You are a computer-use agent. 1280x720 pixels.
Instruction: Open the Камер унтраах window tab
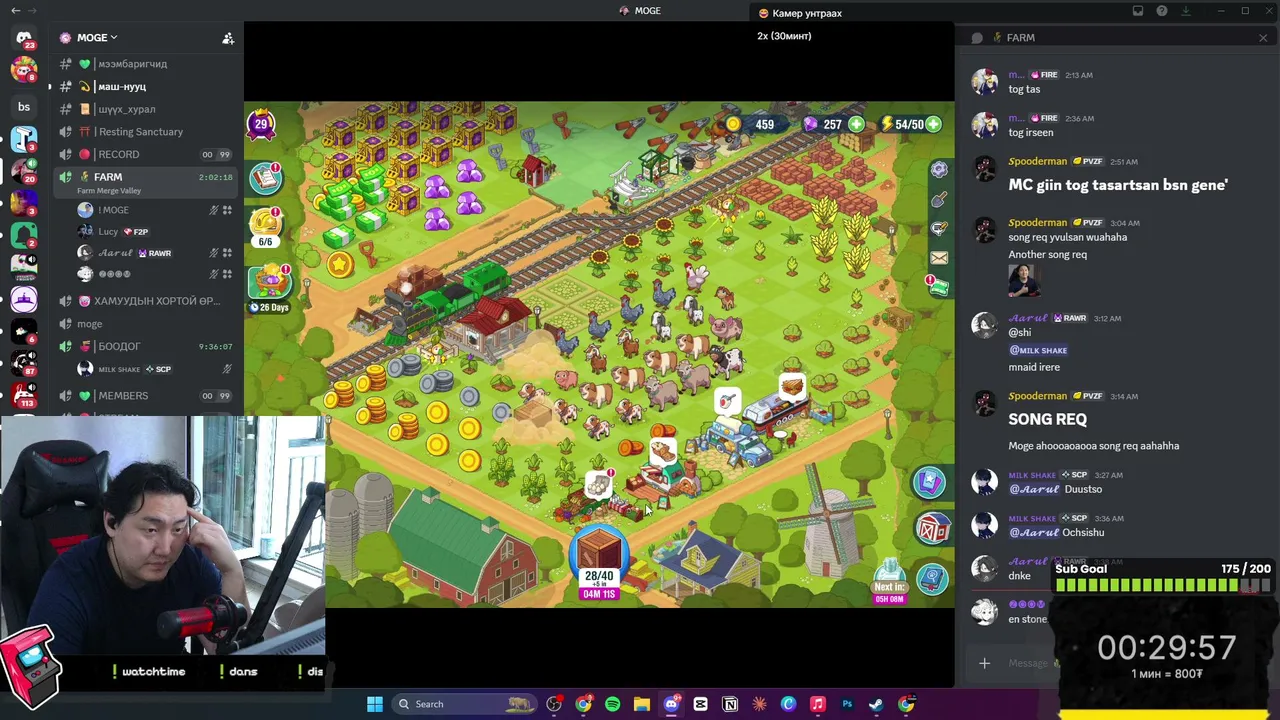click(800, 13)
